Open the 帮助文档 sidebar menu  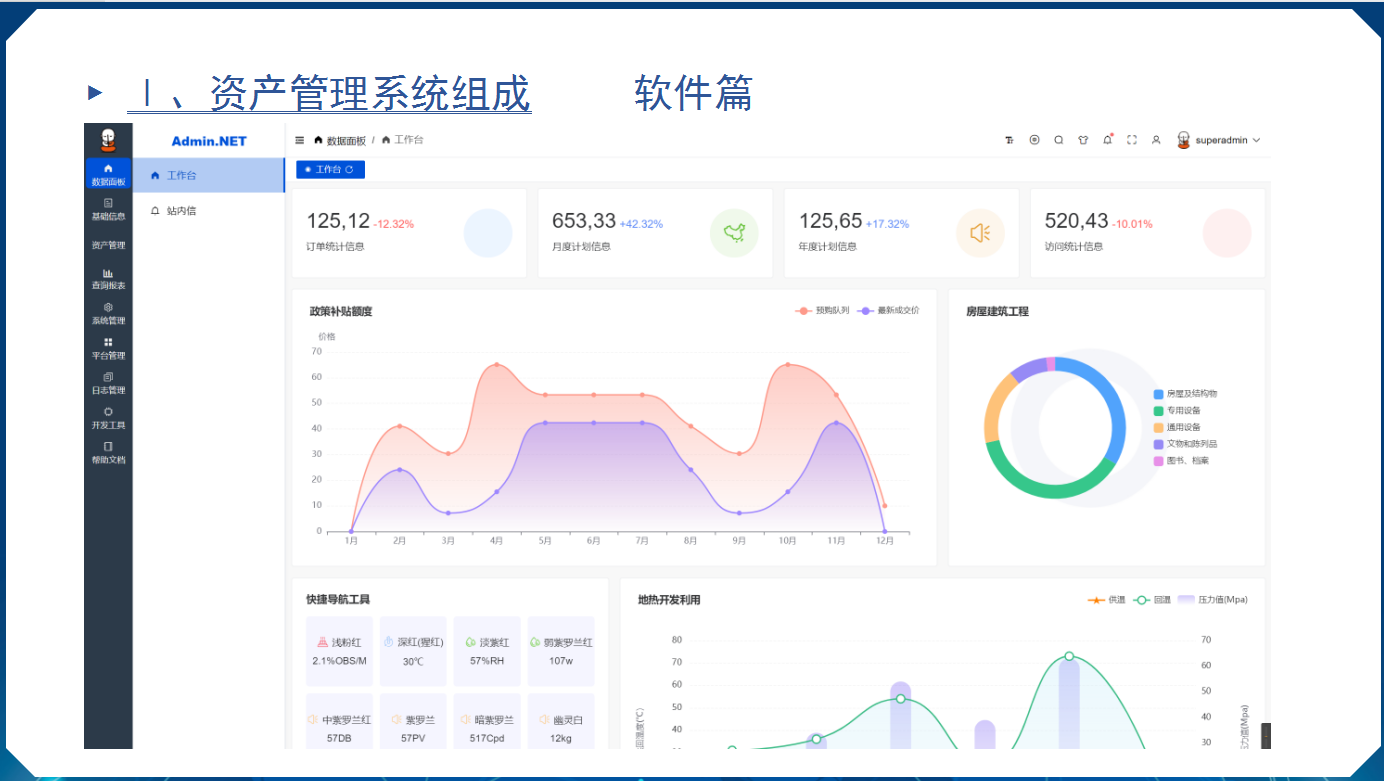point(108,454)
